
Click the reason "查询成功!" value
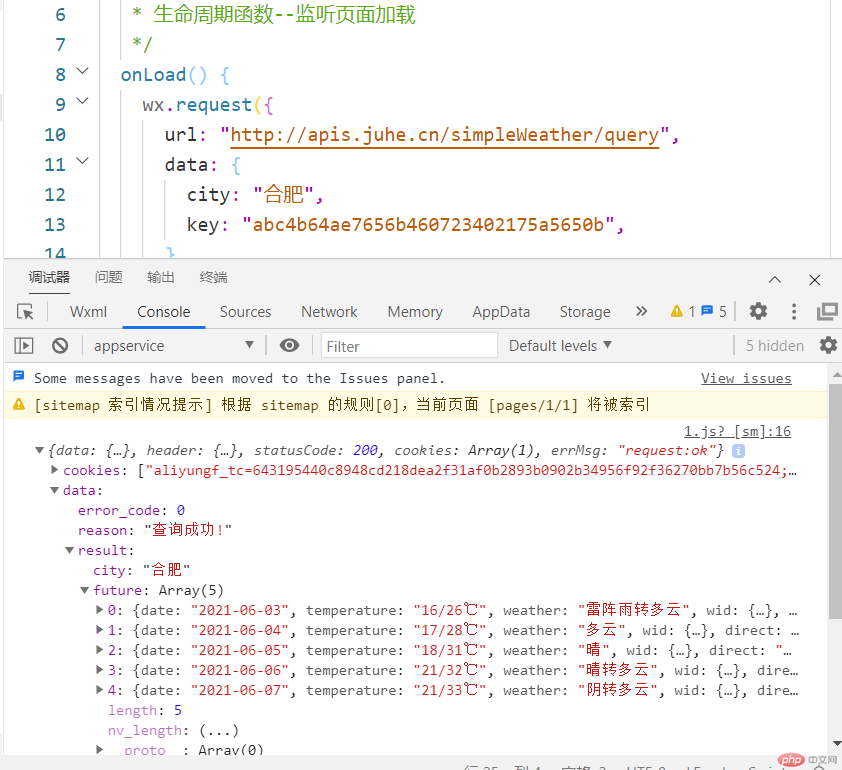point(188,530)
